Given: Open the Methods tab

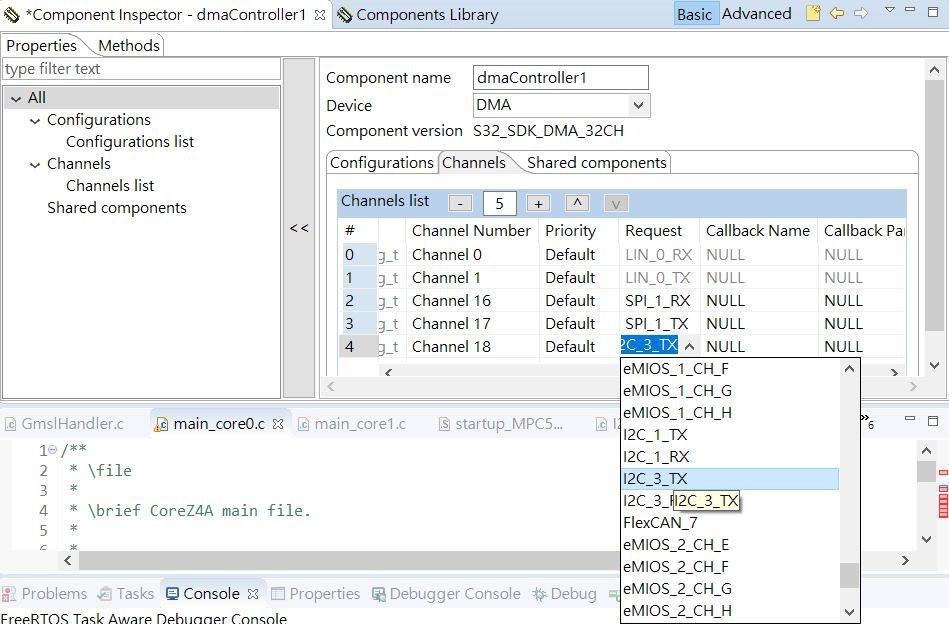Looking at the screenshot, I should pos(128,46).
